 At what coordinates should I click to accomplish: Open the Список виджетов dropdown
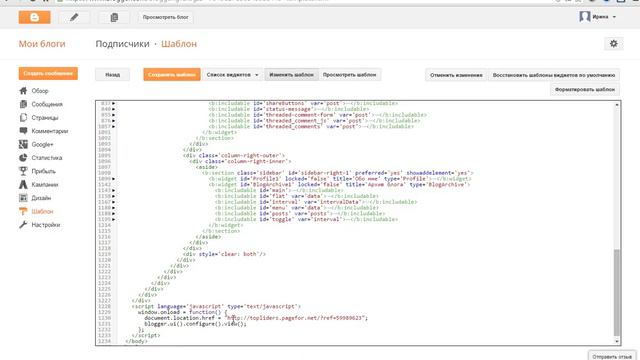click(232, 75)
